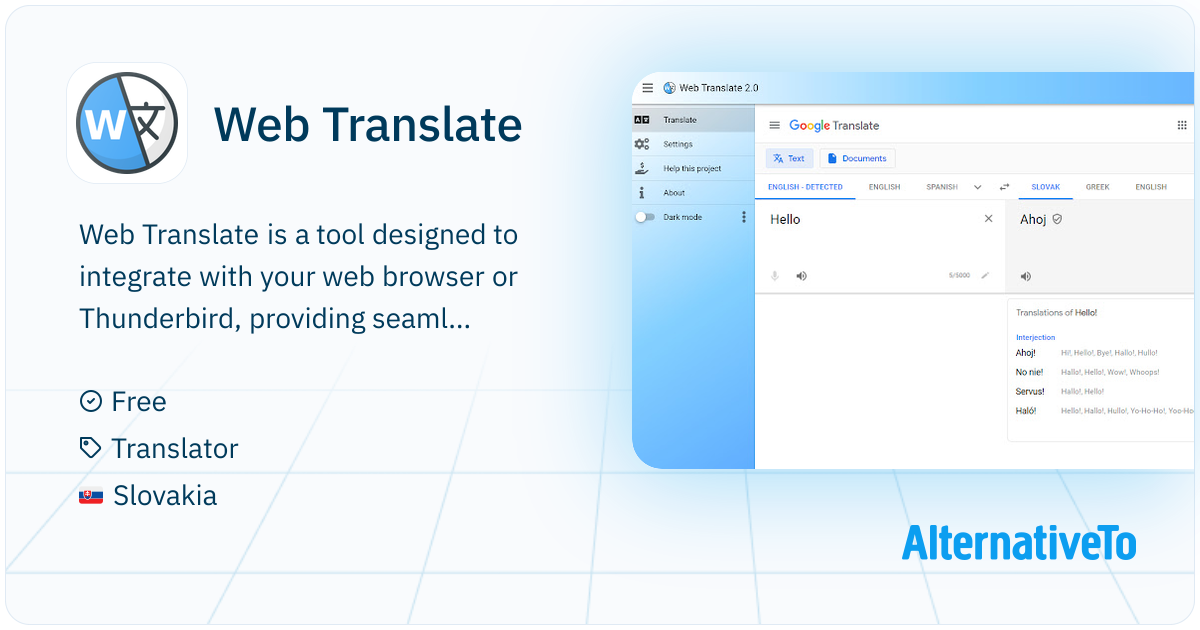This screenshot has width=1200, height=630.
Task: Click the Settings gears icon
Action: [642, 144]
